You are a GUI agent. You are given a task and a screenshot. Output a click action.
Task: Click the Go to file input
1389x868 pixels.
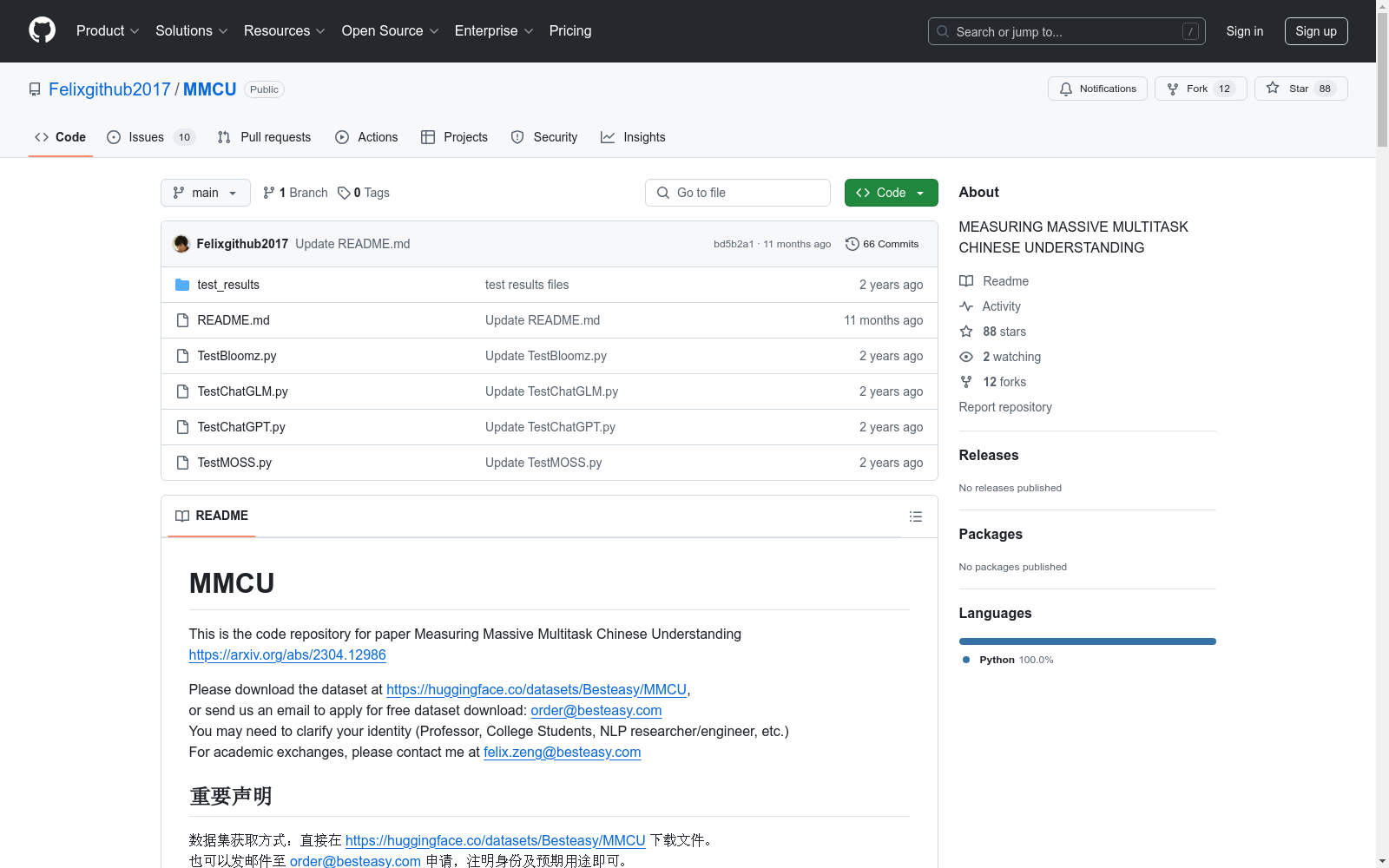(738, 193)
